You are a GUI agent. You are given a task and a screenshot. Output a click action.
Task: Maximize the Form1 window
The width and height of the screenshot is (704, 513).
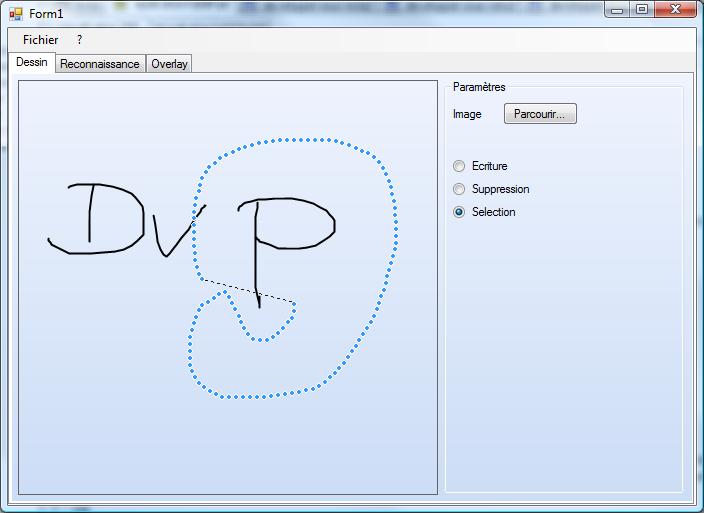(642, 10)
